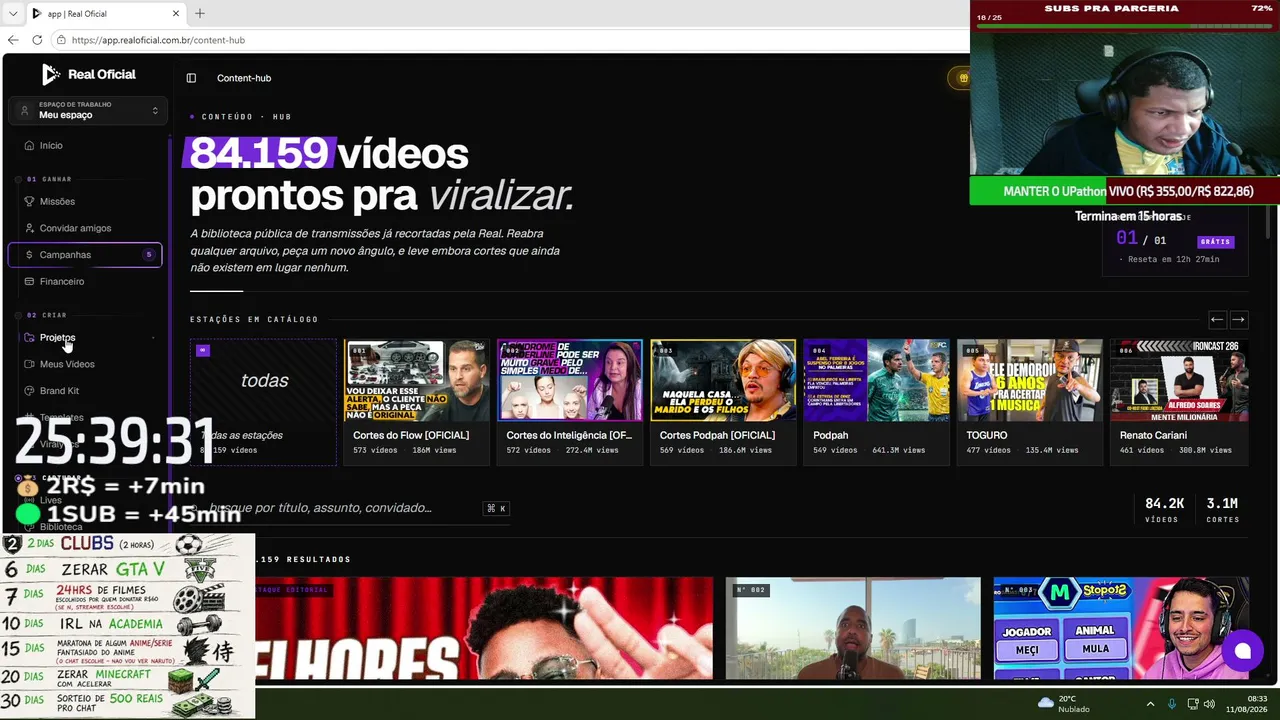
Task: Click the GRÁTIS badge
Action: tap(1215, 241)
